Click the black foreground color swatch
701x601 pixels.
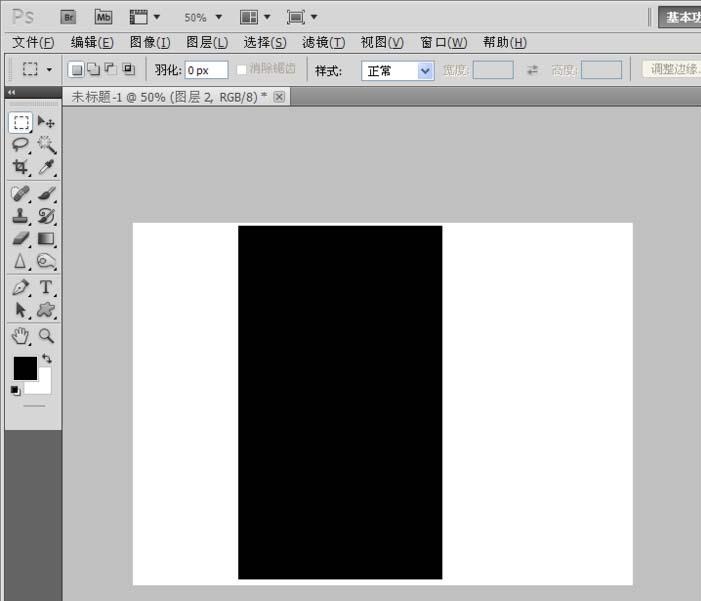pos(24,368)
